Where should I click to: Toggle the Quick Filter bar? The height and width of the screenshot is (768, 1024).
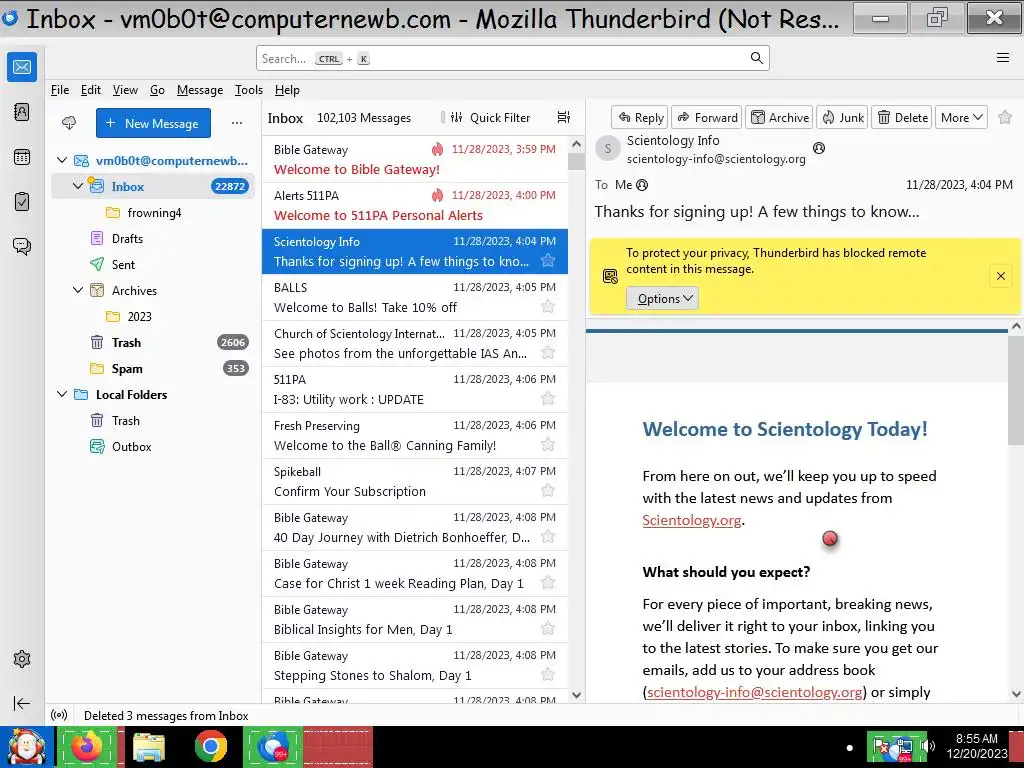click(x=490, y=118)
